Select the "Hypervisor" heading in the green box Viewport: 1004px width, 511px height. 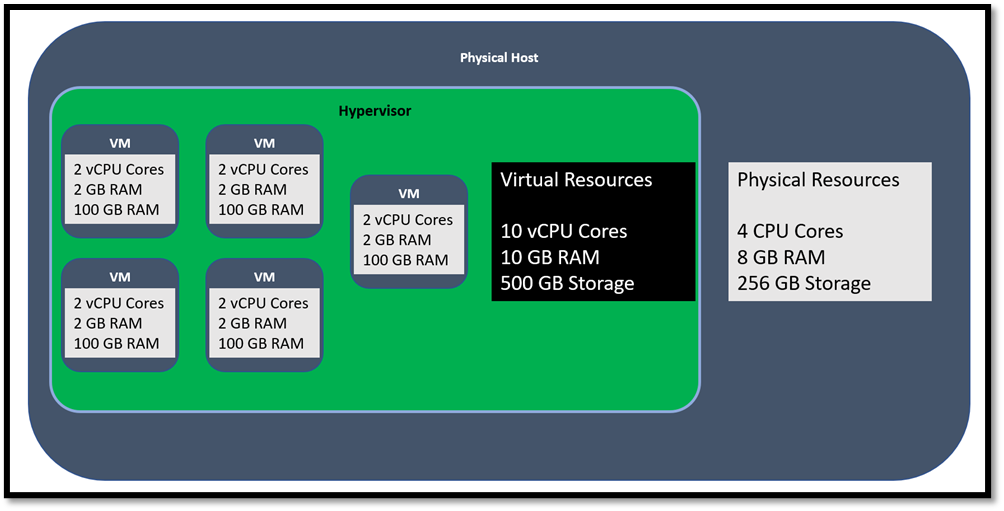(x=375, y=111)
